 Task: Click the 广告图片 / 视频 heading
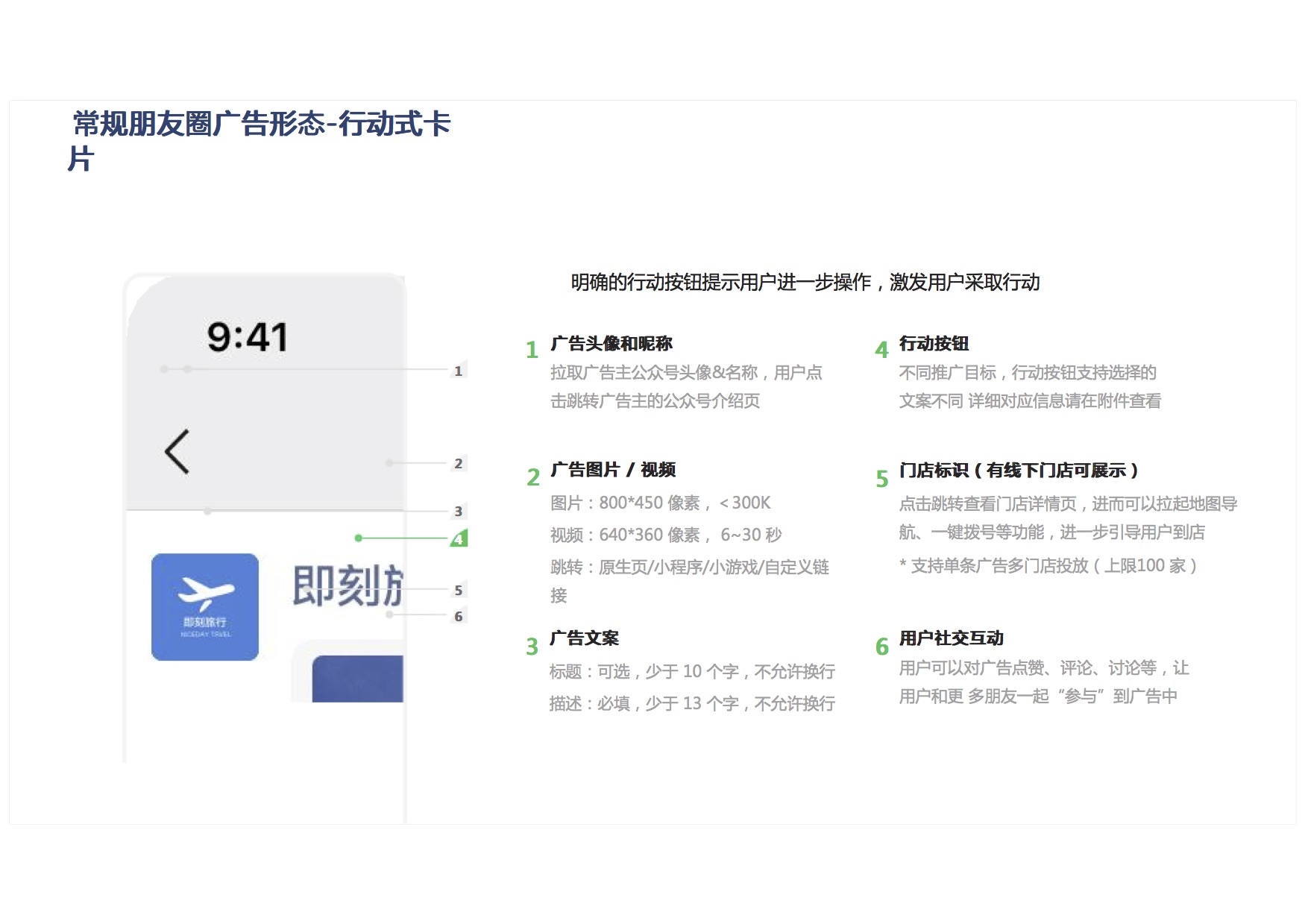pyautogui.click(x=612, y=470)
